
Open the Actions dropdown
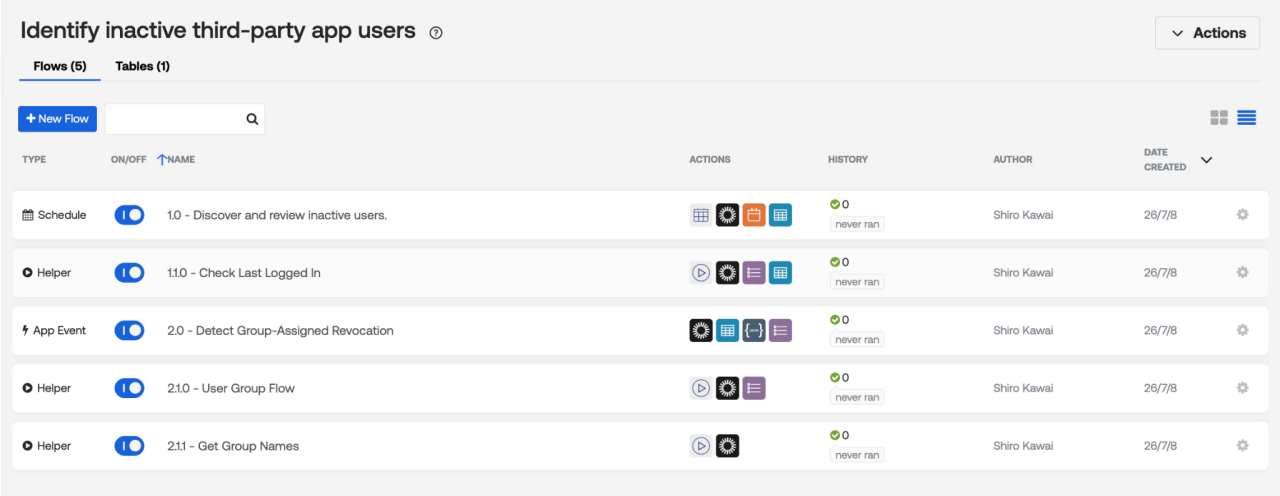pyautogui.click(x=1208, y=33)
